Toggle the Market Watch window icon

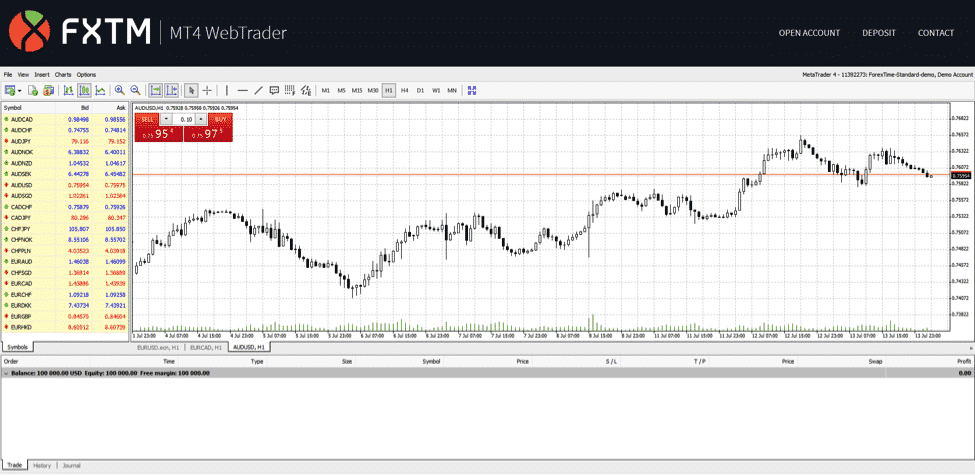point(49,90)
